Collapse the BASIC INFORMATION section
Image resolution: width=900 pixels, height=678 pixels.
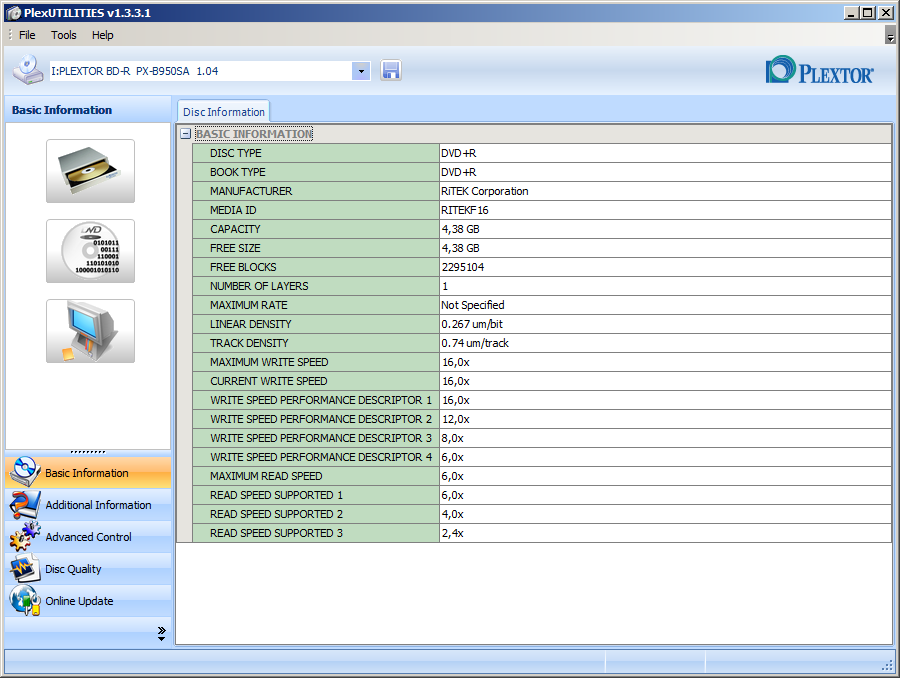(185, 134)
